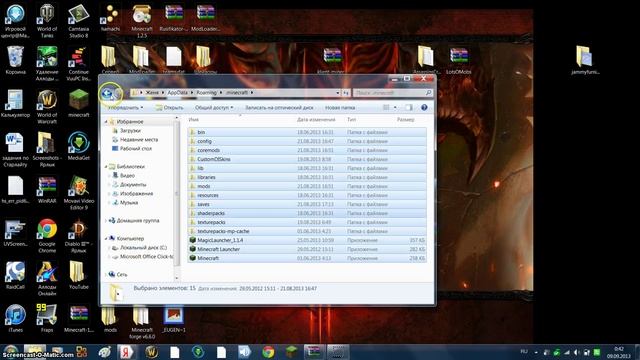Screen dimensions: 640x360
Task: Refresh the folder with address bar refresh button
Action: [346, 93]
